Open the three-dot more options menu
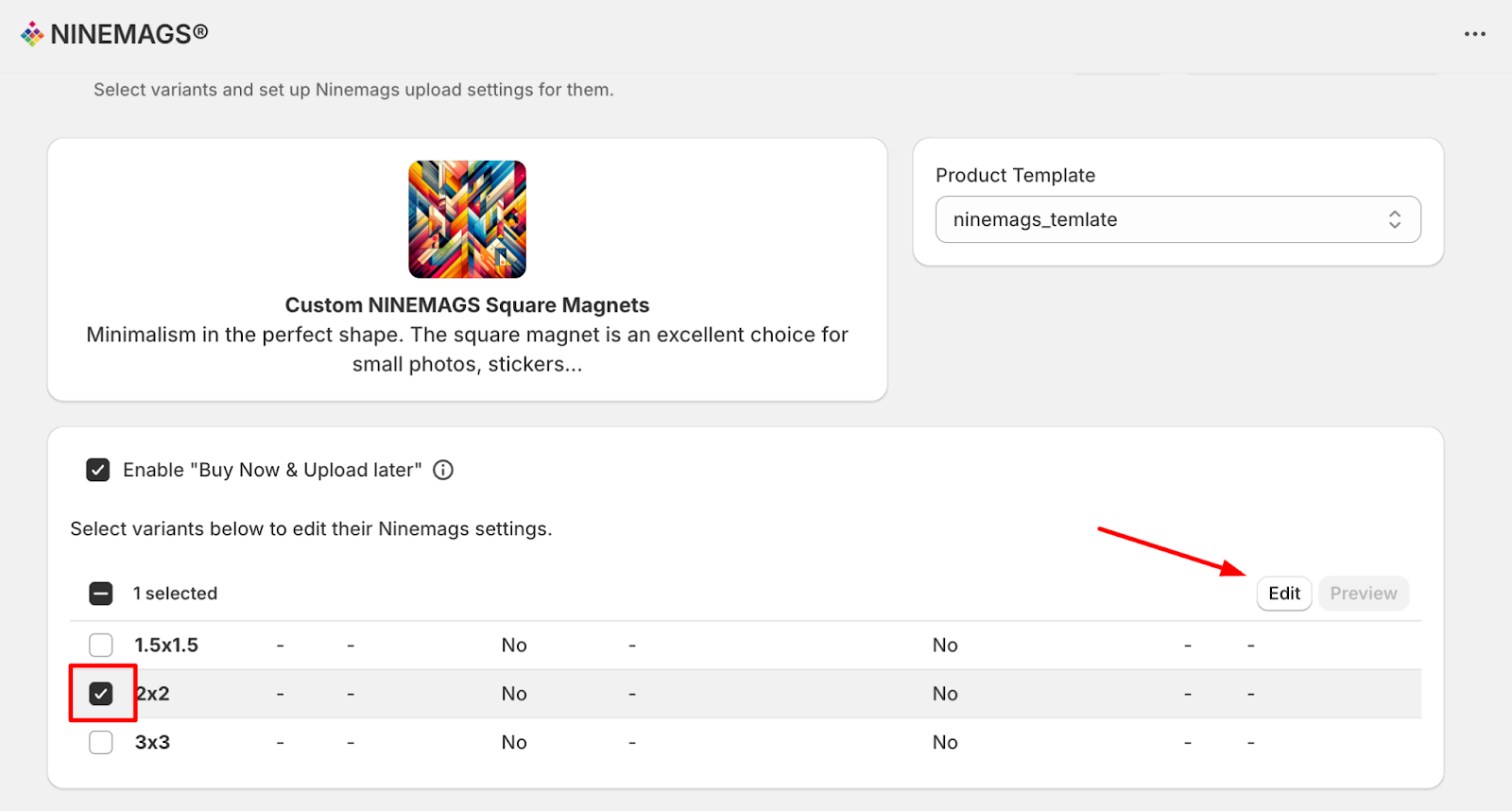The width and height of the screenshot is (1512, 811). [x=1474, y=34]
